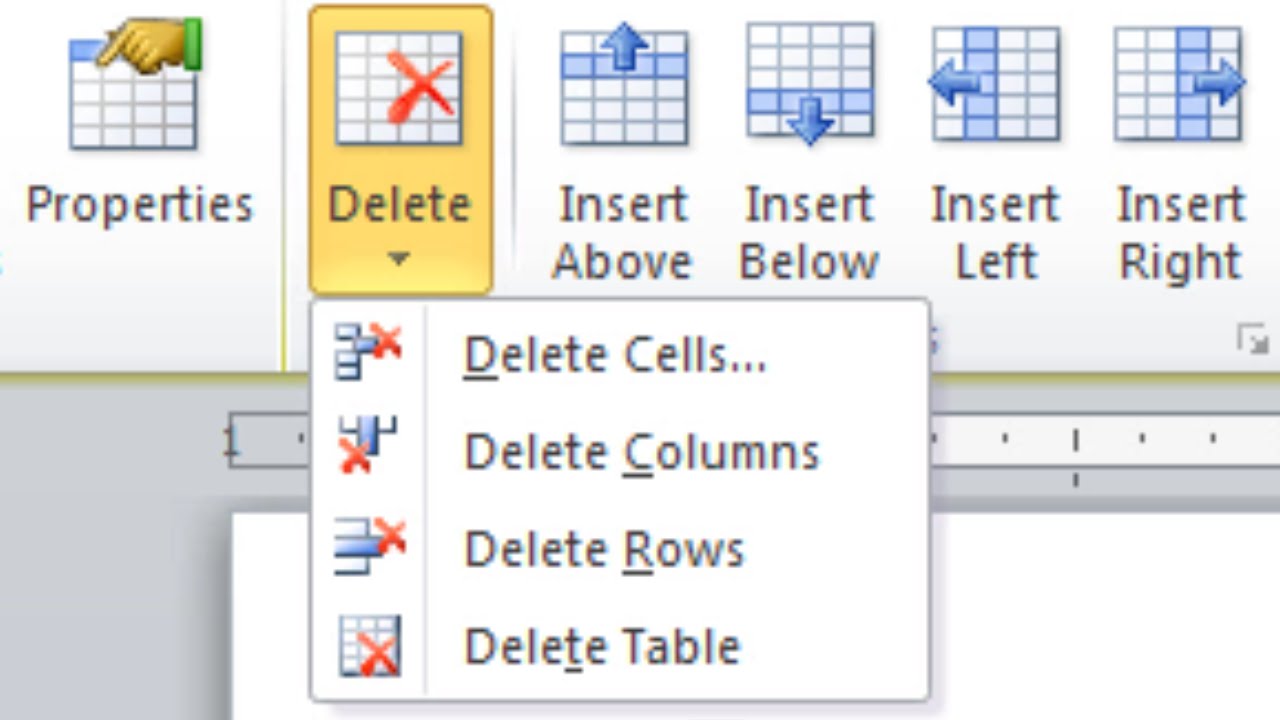Click the Insert Above icon
Screen dimensions: 1280x720
coord(624,86)
